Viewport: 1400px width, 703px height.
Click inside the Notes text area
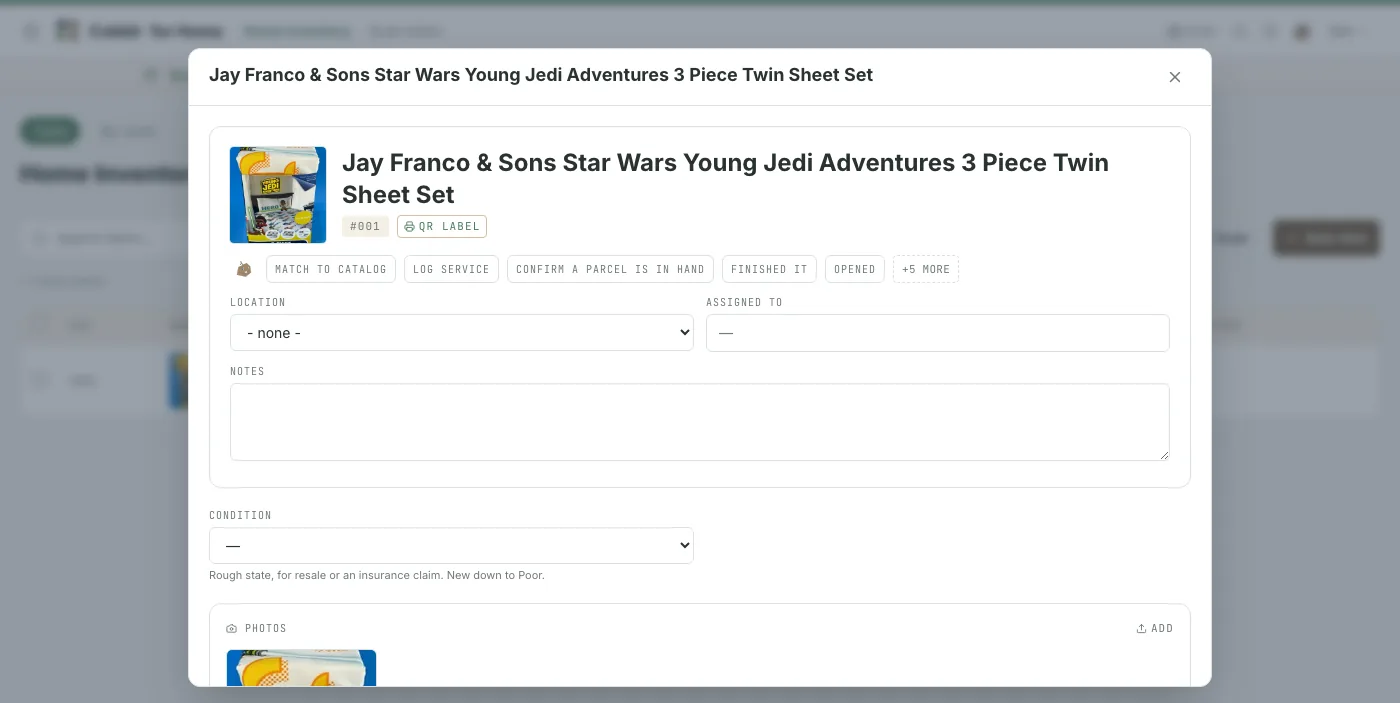coord(700,422)
